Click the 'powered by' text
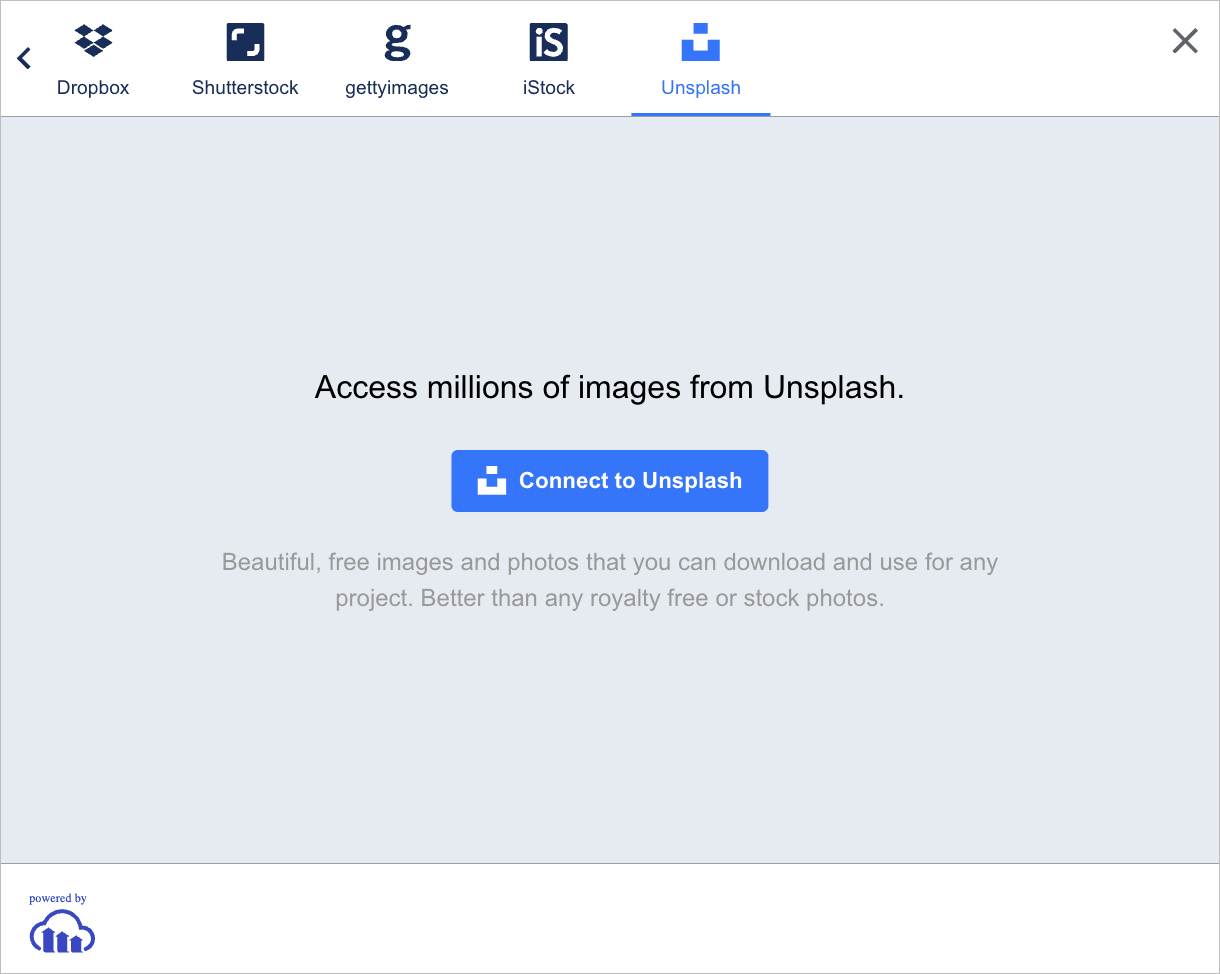Viewport: 1220px width, 974px height. click(x=58, y=898)
